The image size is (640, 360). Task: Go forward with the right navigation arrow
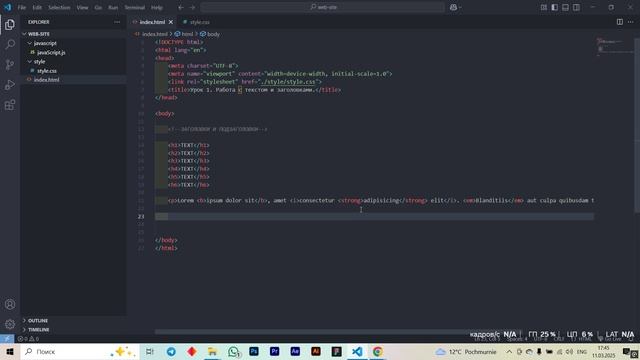pyautogui.click(x=192, y=7)
